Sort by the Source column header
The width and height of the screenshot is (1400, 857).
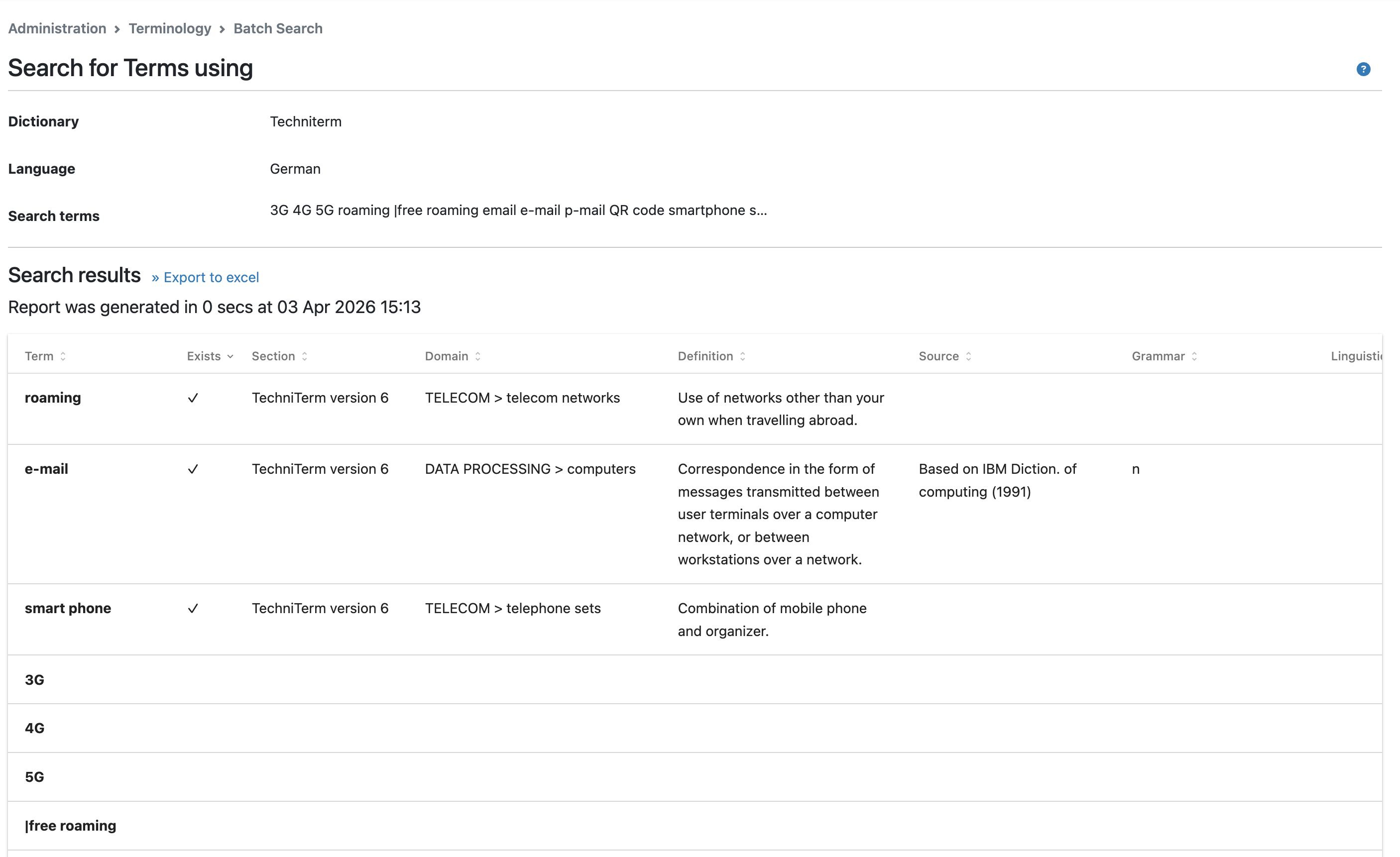(945, 356)
